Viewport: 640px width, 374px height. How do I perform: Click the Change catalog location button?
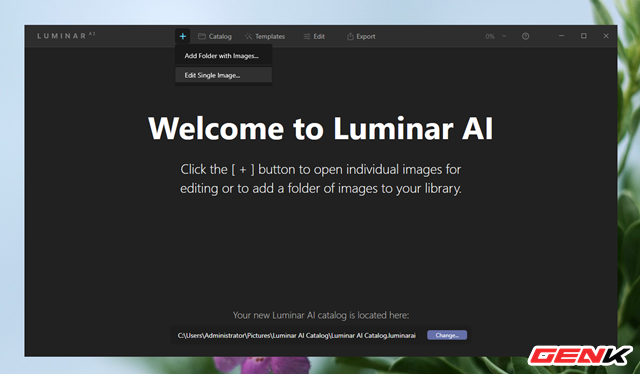[x=447, y=335]
